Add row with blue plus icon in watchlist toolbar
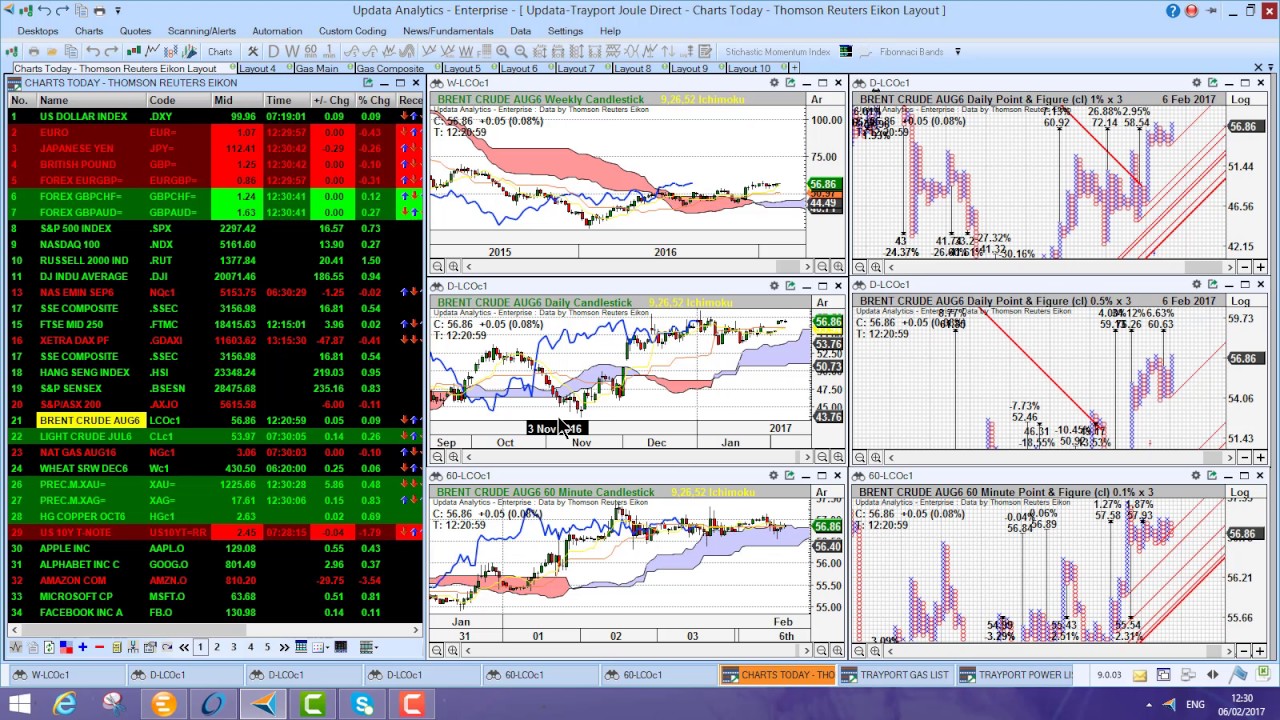 tap(83, 647)
